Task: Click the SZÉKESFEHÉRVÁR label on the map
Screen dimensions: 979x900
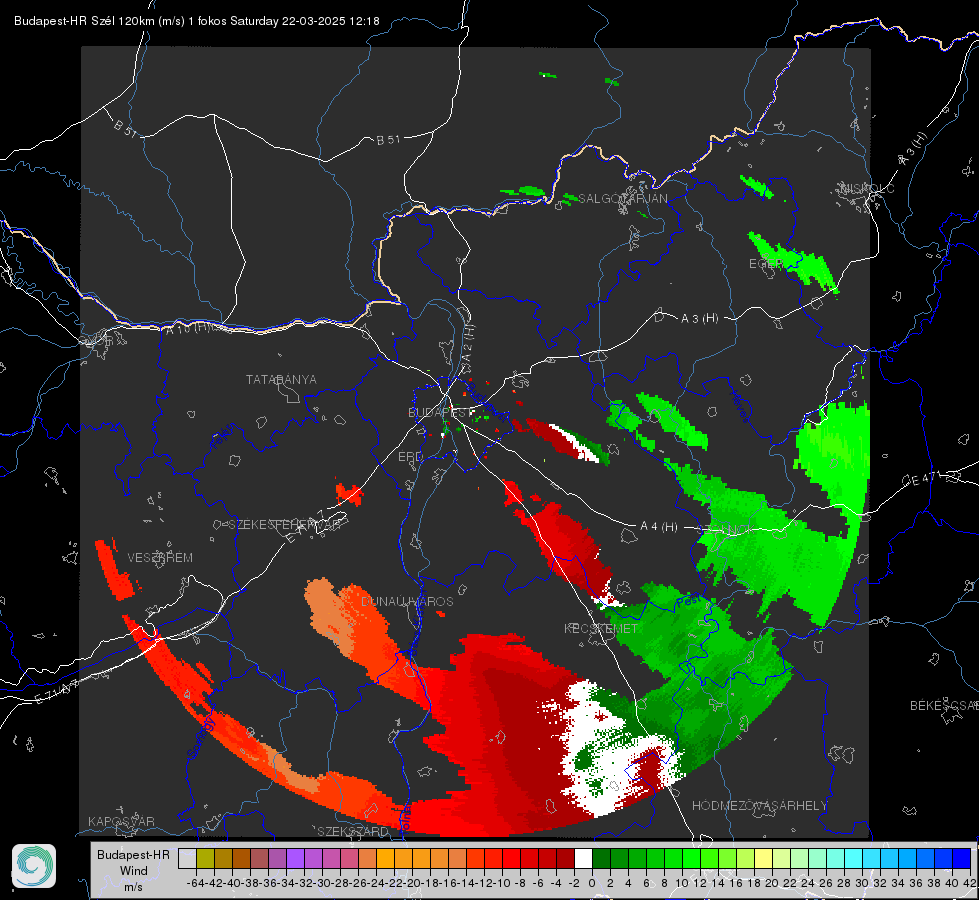Action: [287, 525]
